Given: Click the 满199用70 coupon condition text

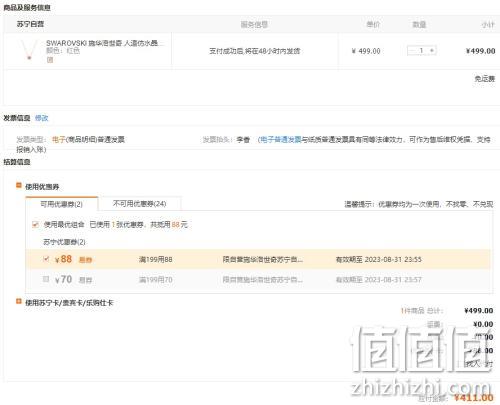Looking at the screenshot, I should coord(156,279).
